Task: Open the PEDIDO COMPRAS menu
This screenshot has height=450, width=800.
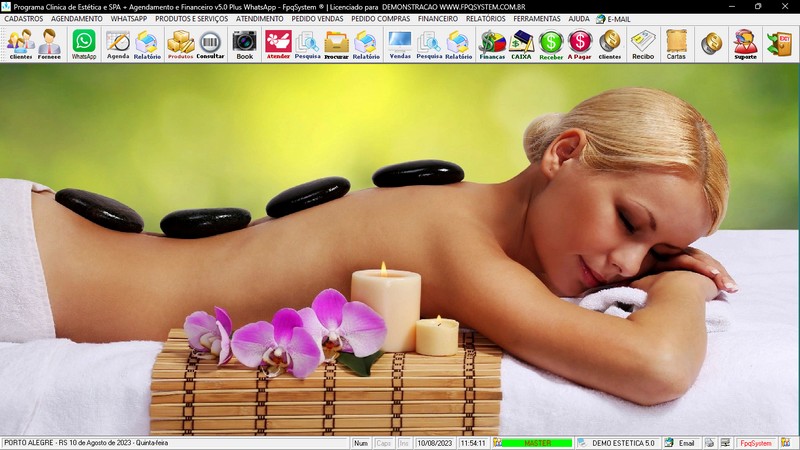Action: point(381,18)
